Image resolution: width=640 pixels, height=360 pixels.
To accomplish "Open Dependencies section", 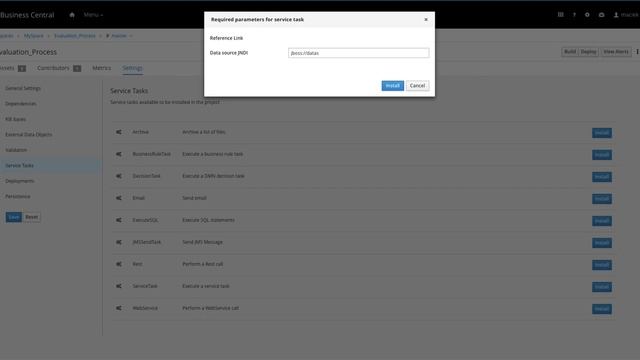I will (x=21, y=104).
